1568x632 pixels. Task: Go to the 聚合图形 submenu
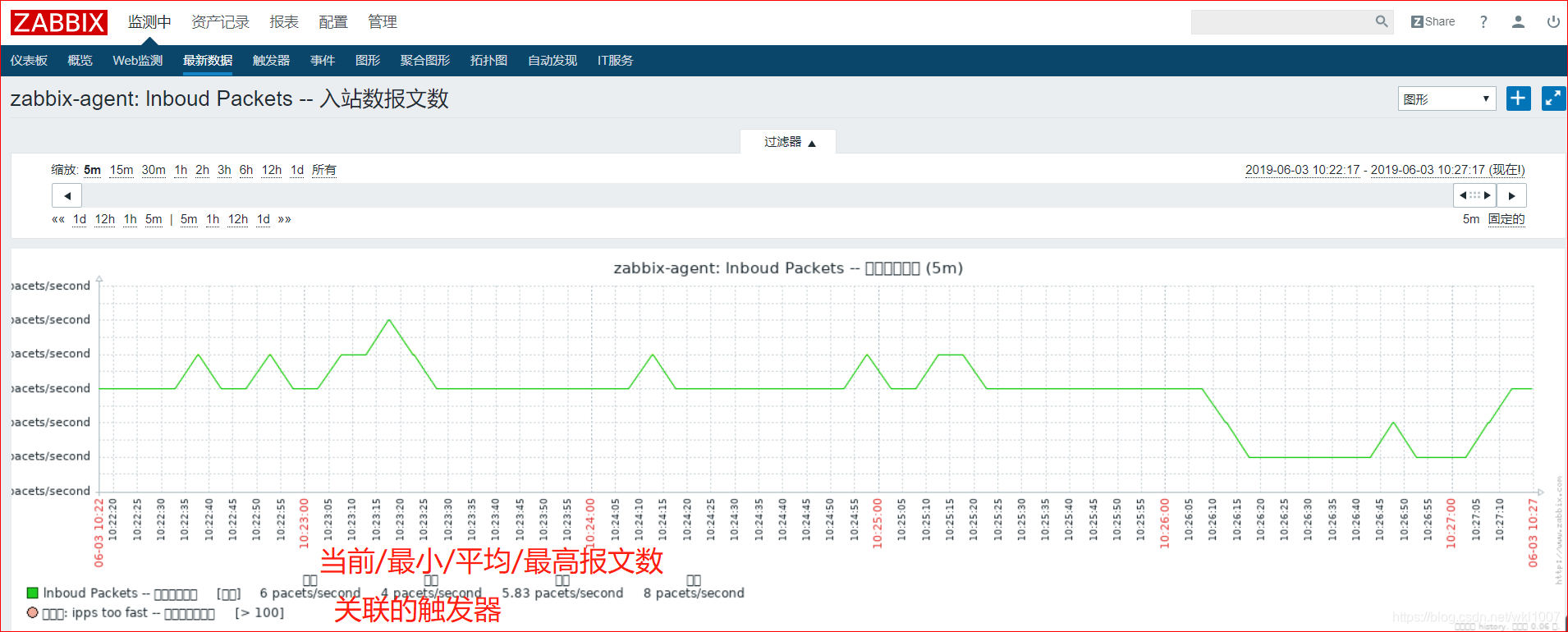pos(425,61)
